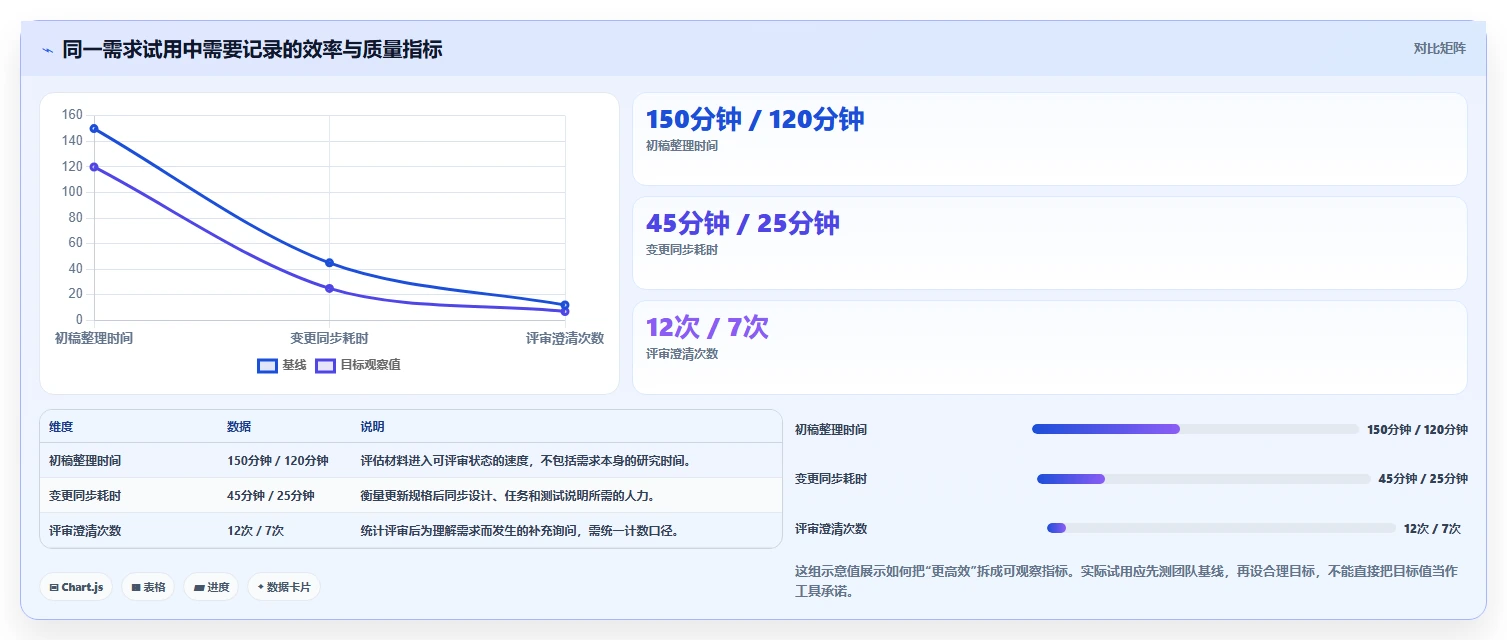The image size is (1507, 640).
Task: Click the 维度 table column header
Action: 61,427
